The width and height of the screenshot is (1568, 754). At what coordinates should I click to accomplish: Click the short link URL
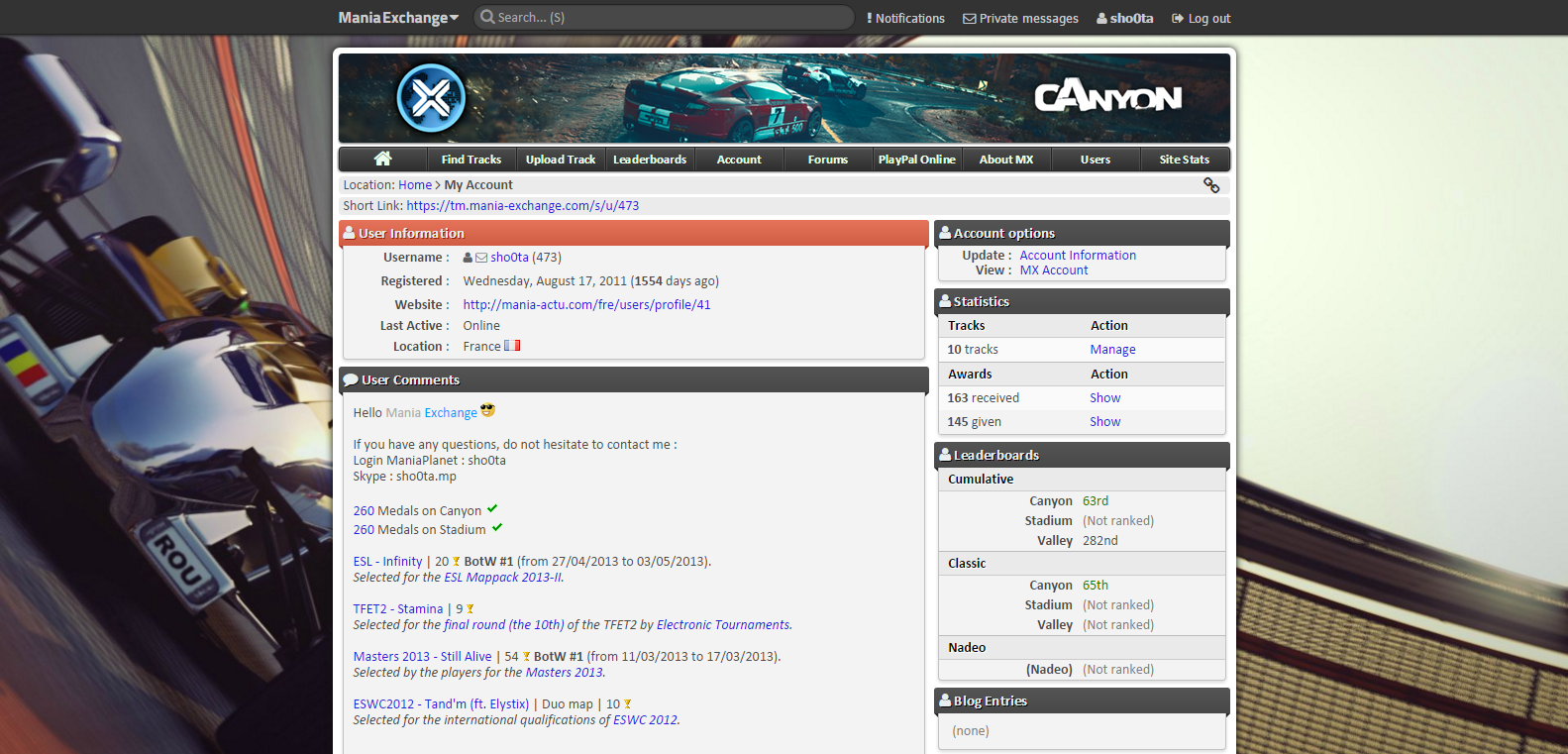pos(522,206)
